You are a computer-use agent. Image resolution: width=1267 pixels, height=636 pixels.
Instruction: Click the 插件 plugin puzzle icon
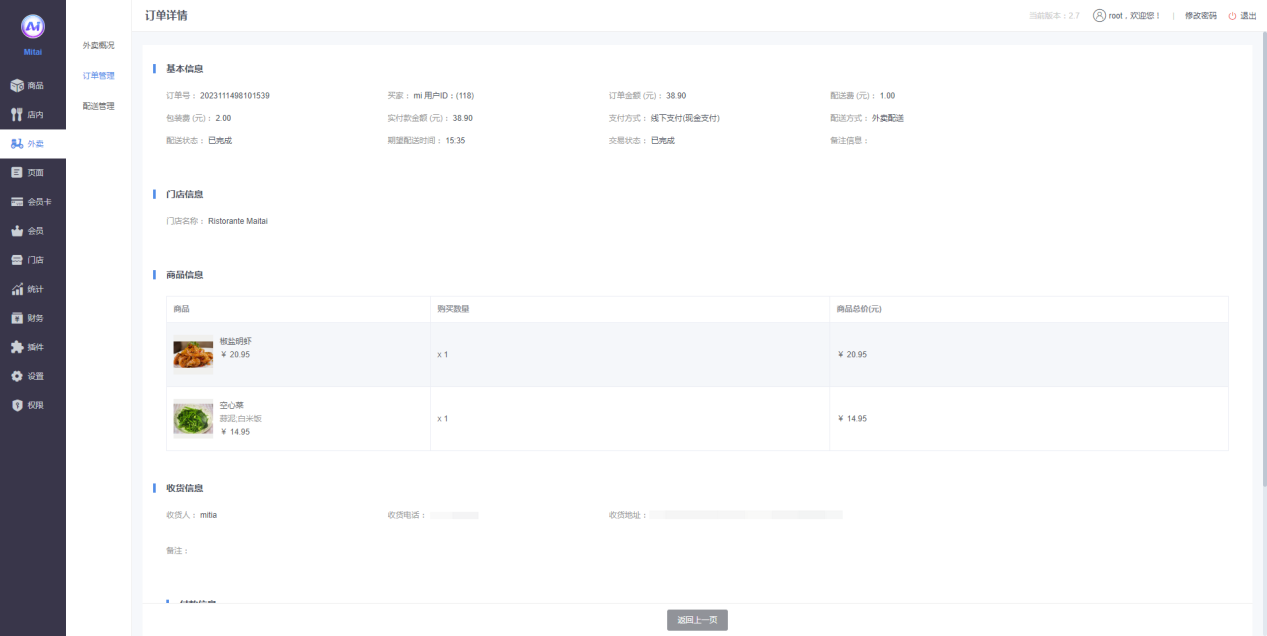[x=17, y=347]
